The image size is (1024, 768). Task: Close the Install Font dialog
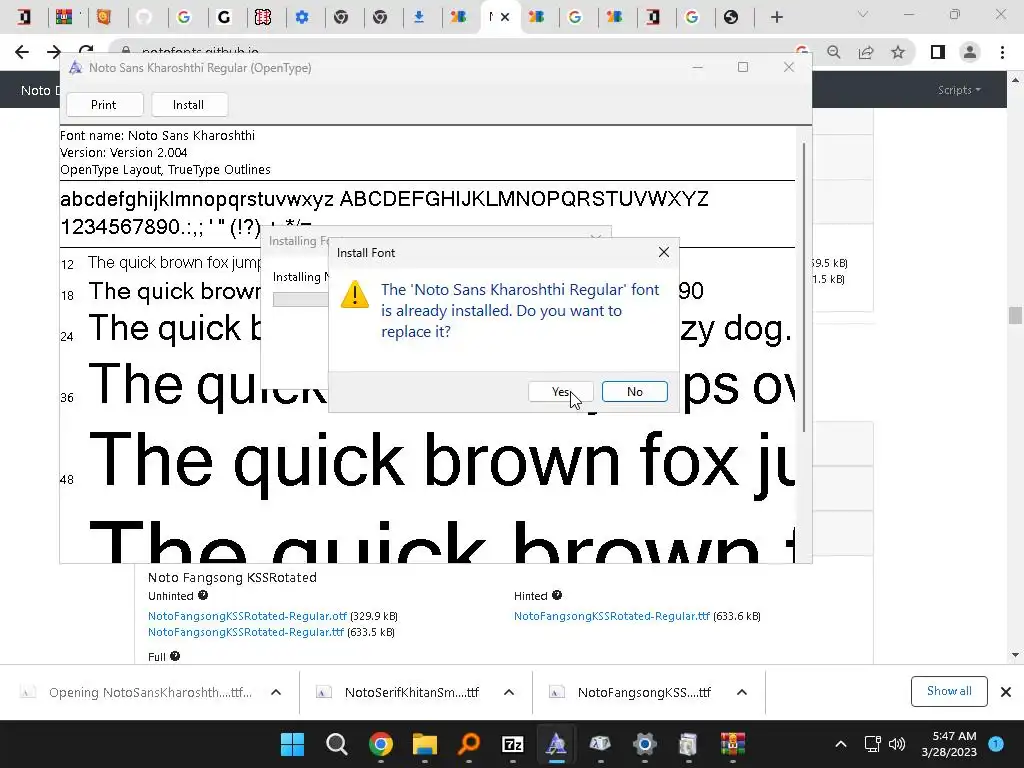[664, 252]
